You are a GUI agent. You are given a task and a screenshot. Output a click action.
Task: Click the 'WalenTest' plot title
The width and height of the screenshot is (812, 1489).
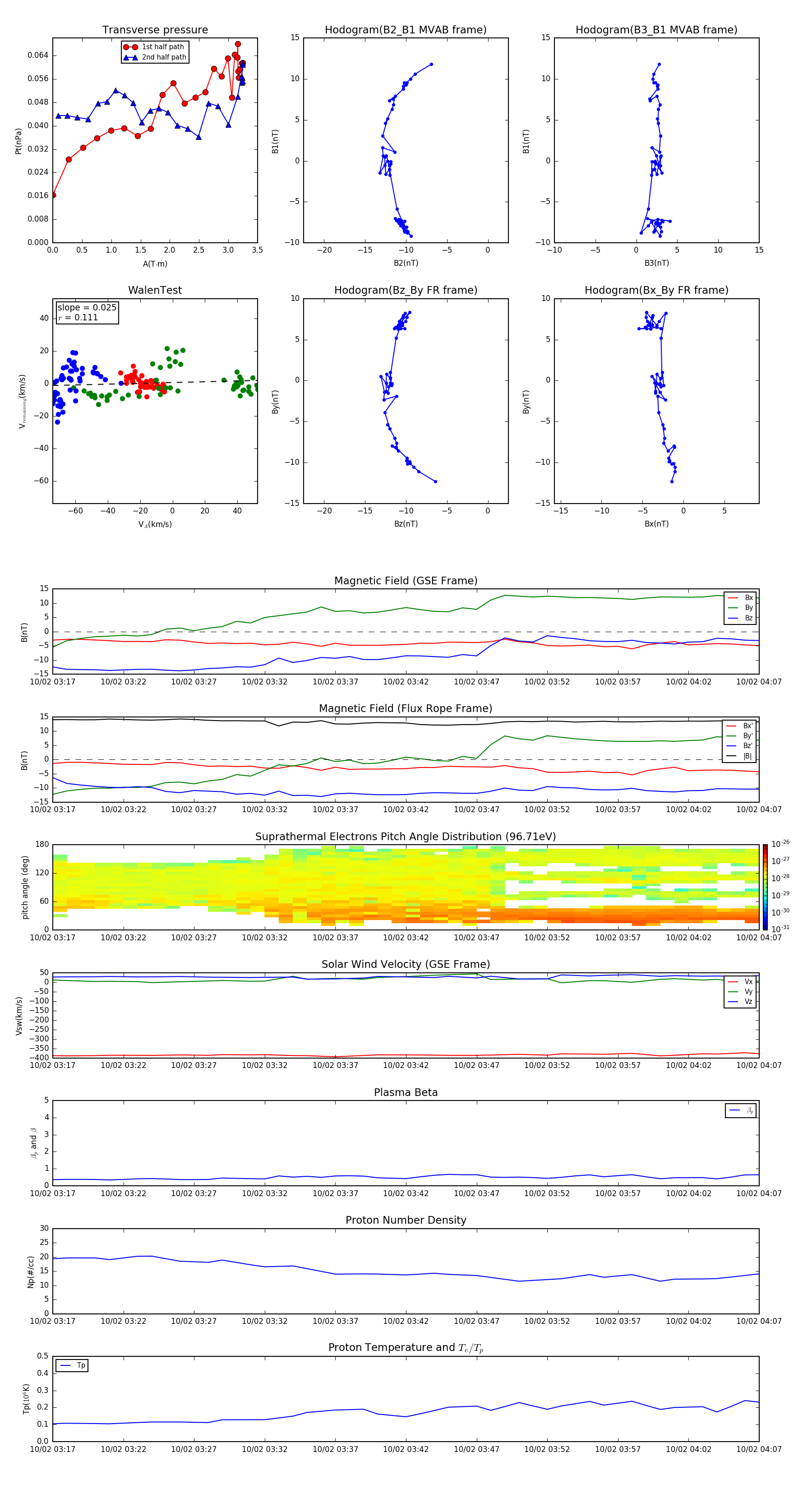(155, 290)
